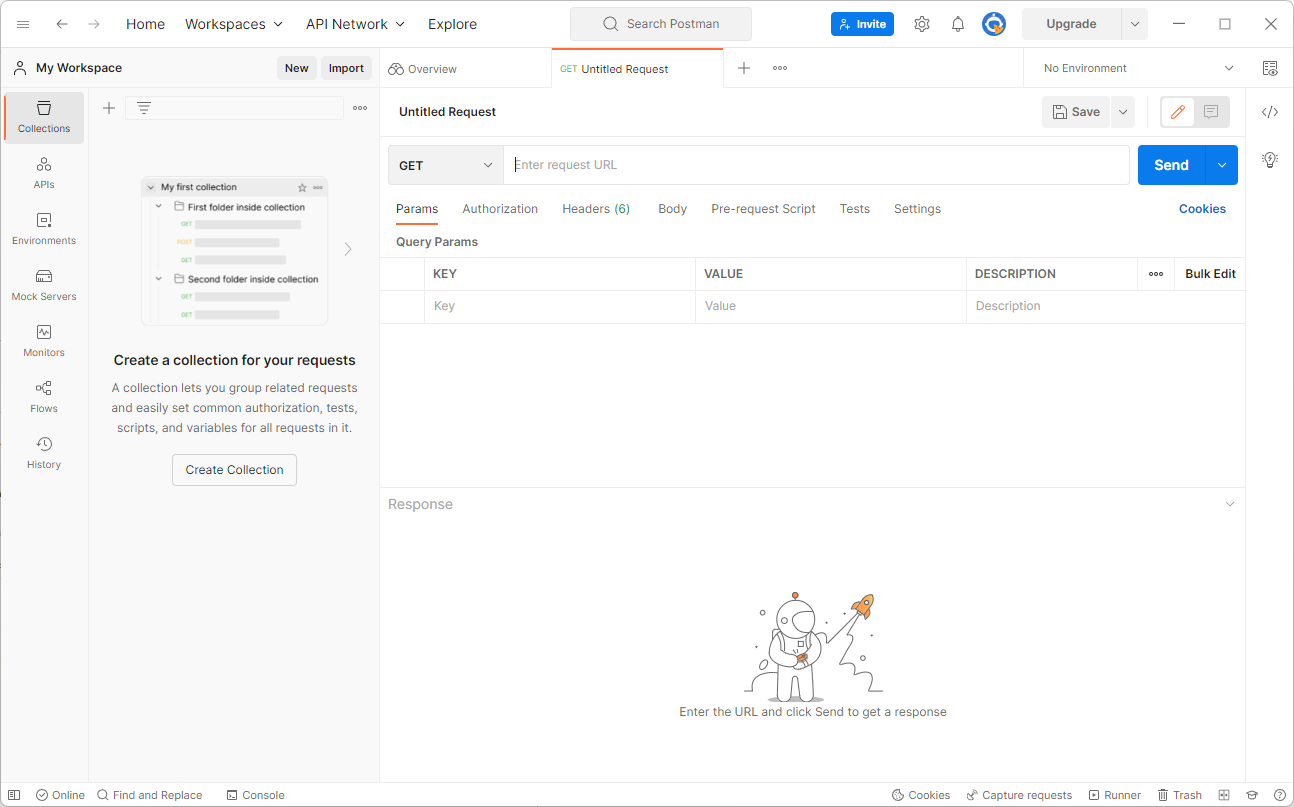1294x807 pixels.
Task: Go to Home menu item
Action: coord(145,24)
